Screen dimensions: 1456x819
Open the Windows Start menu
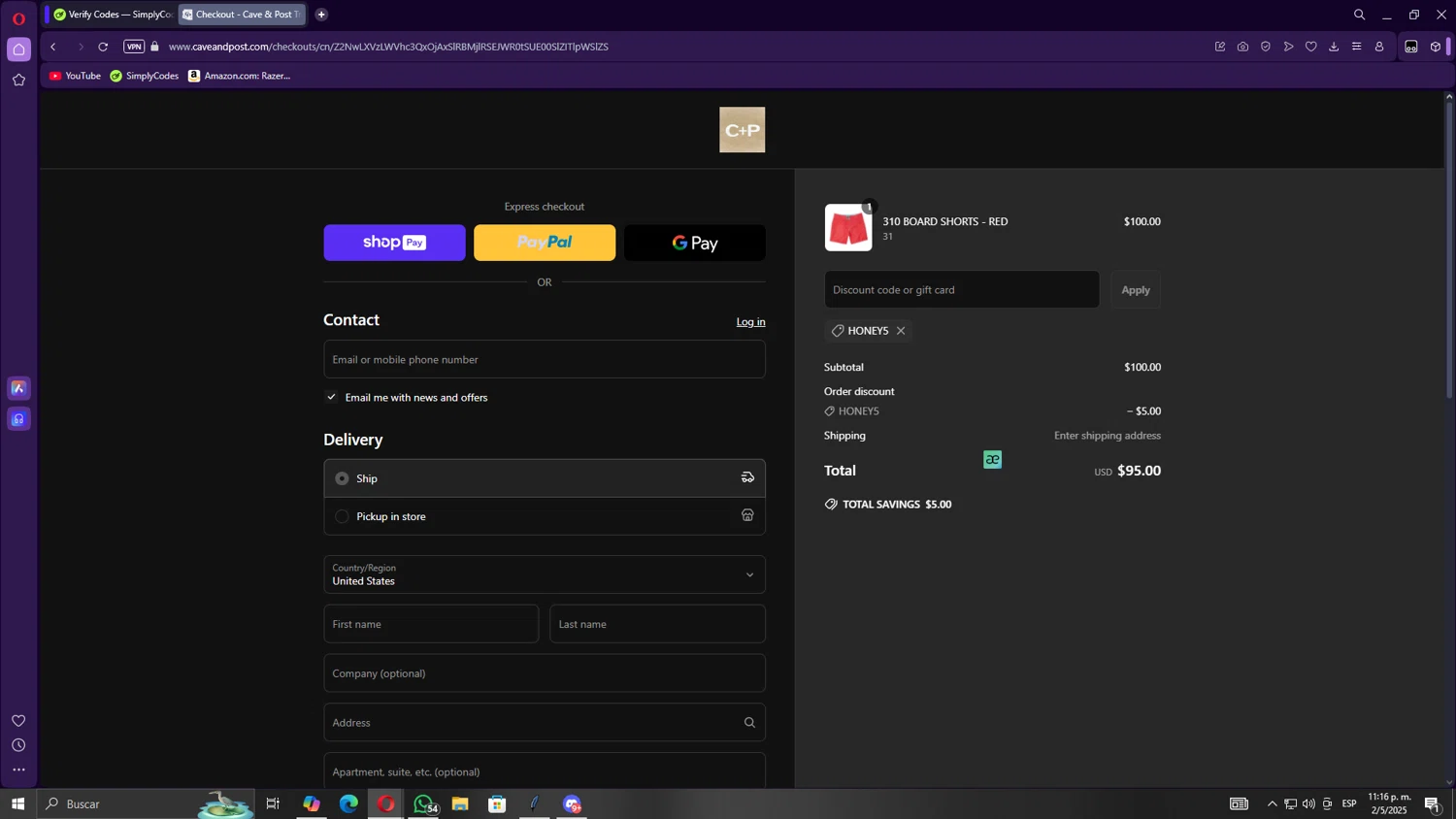pyautogui.click(x=17, y=803)
